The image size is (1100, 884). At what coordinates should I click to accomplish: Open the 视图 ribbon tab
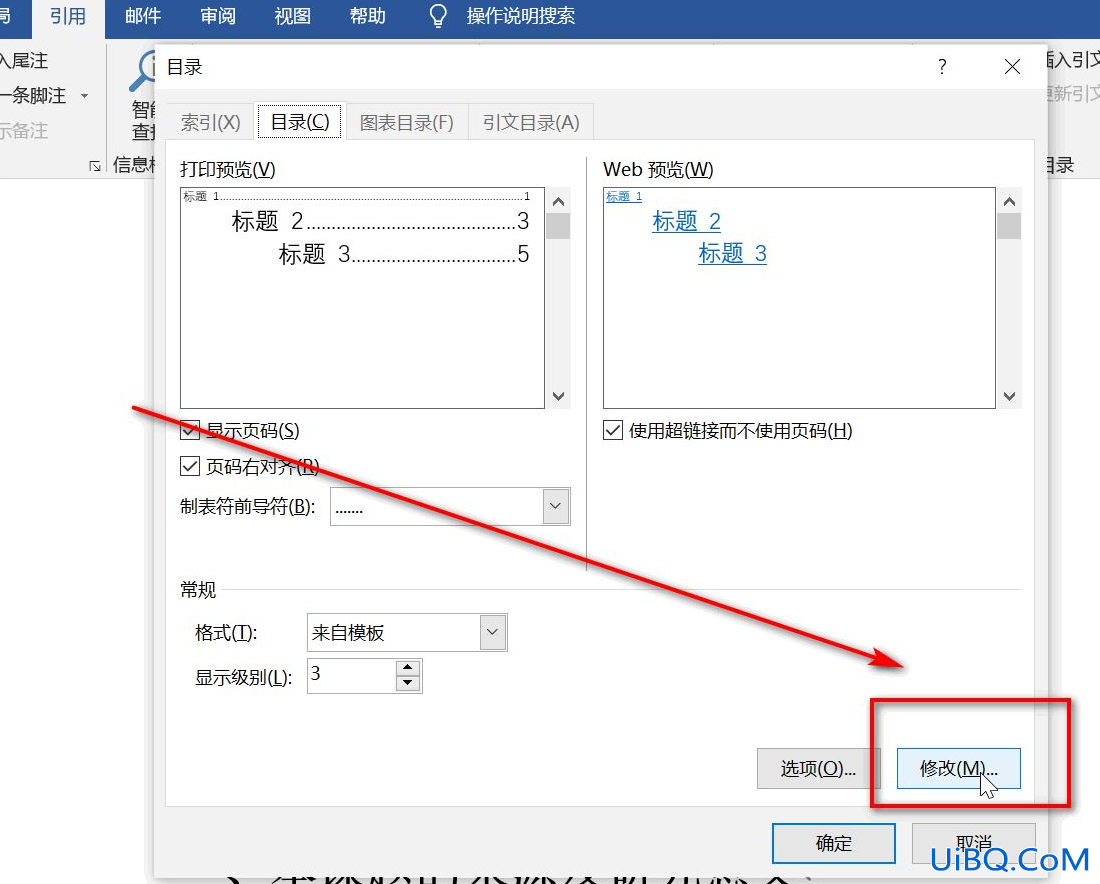tap(293, 15)
